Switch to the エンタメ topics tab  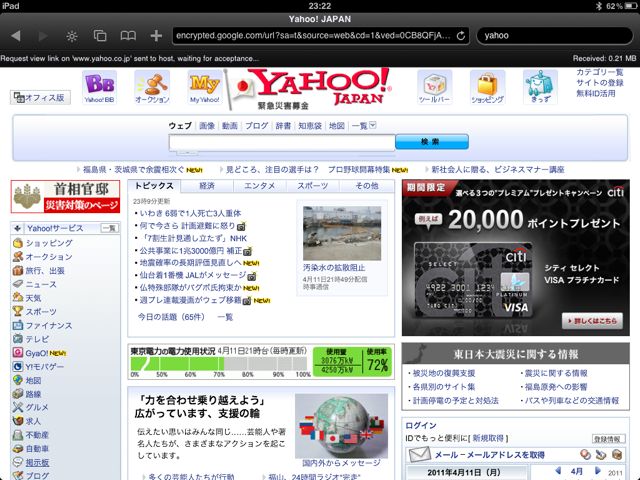[x=260, y=186]
